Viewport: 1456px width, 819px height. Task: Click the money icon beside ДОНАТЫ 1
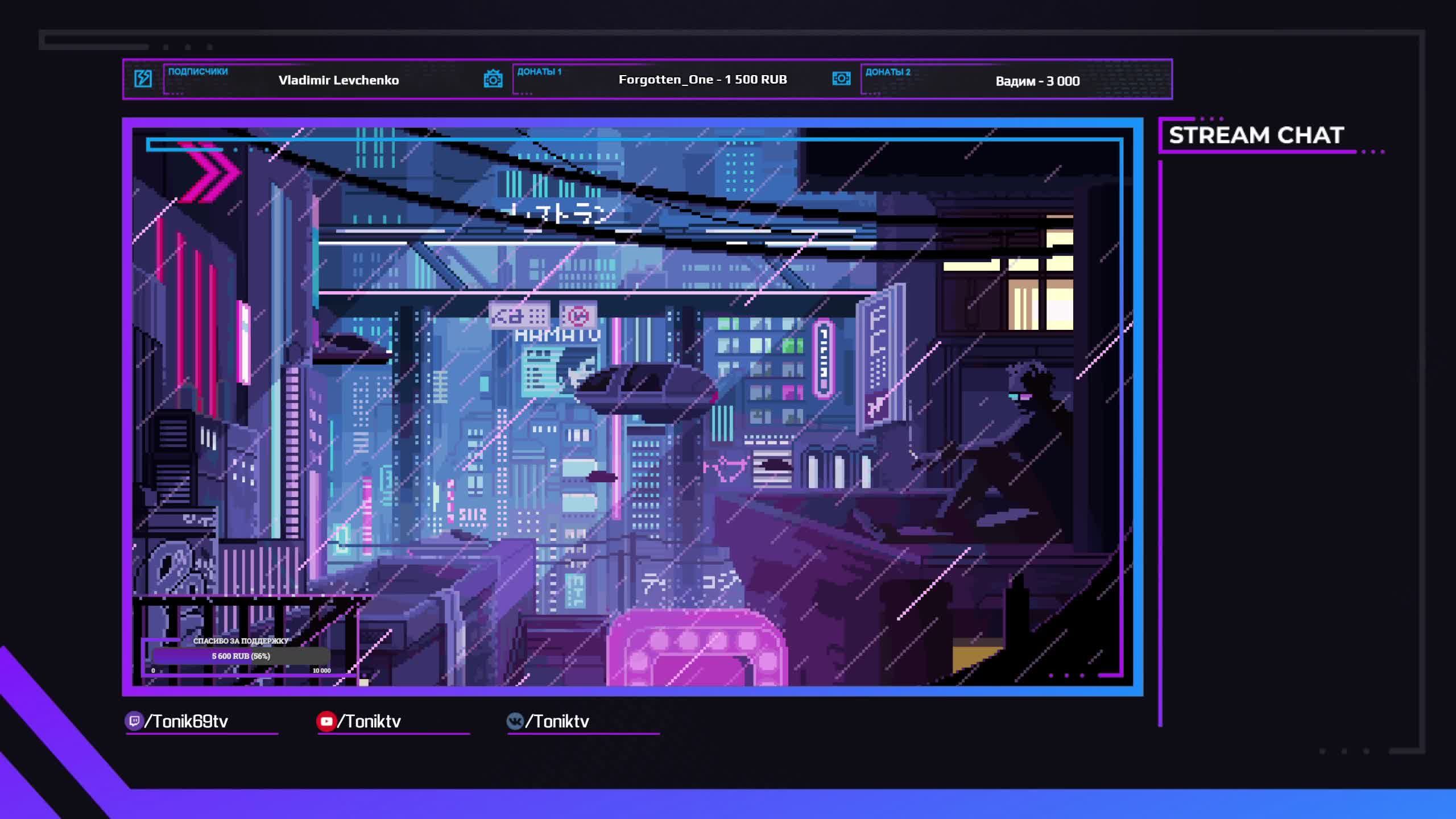tap(493, 78)
